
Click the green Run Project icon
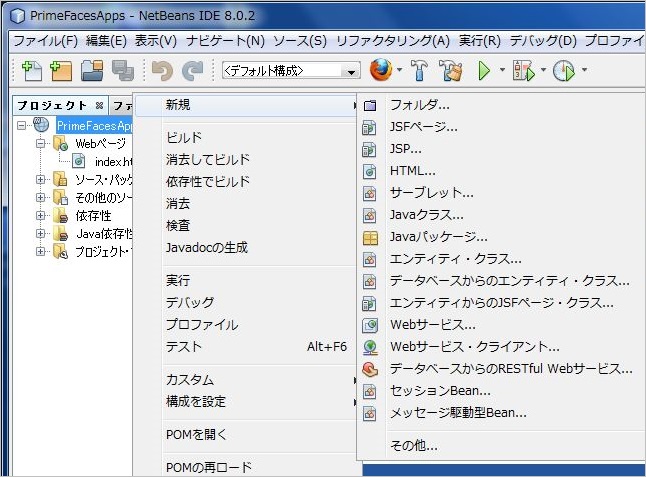(x=484, y=70)
